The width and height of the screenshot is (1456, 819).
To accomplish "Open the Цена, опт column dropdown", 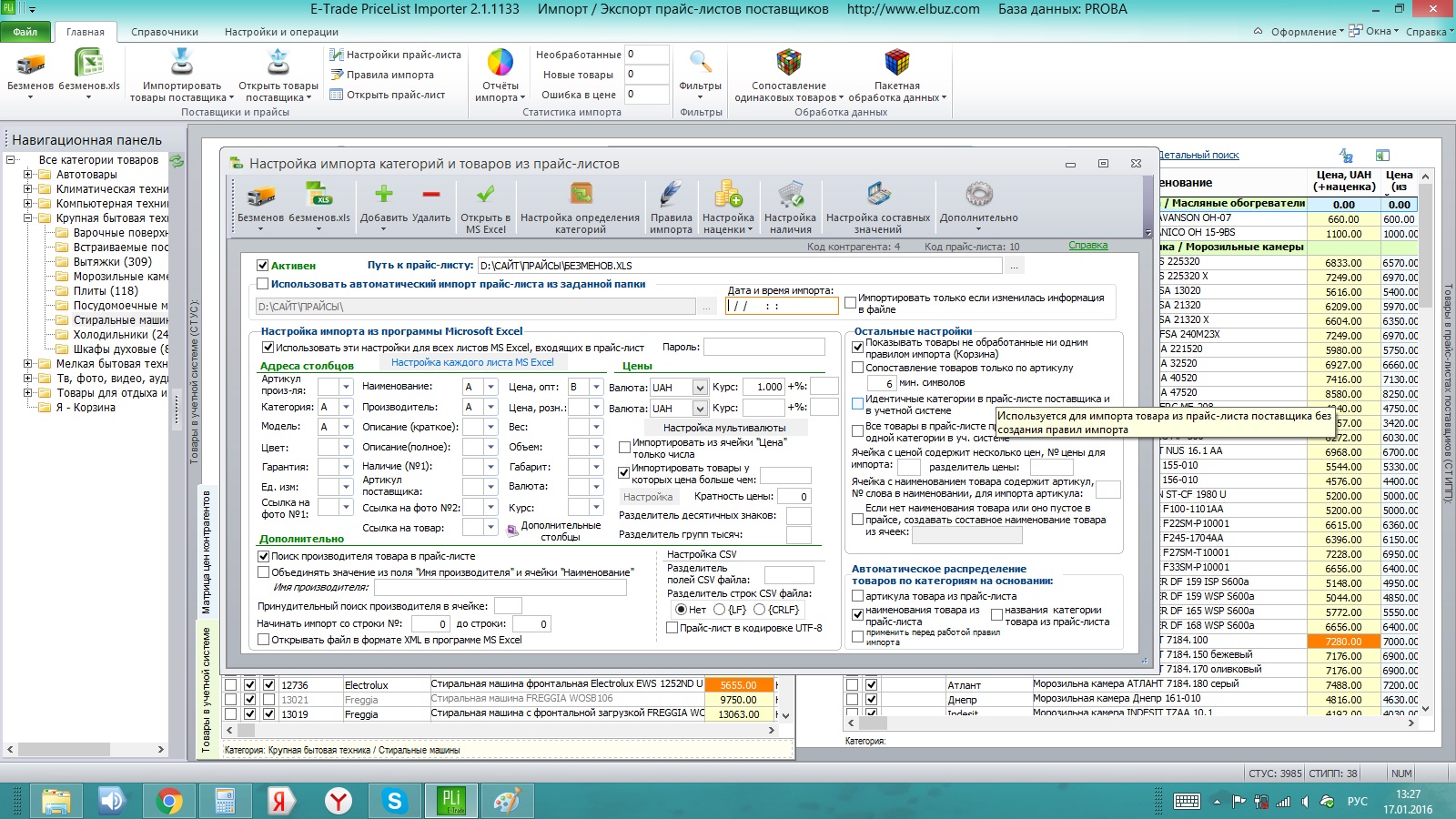I will 596,387.
